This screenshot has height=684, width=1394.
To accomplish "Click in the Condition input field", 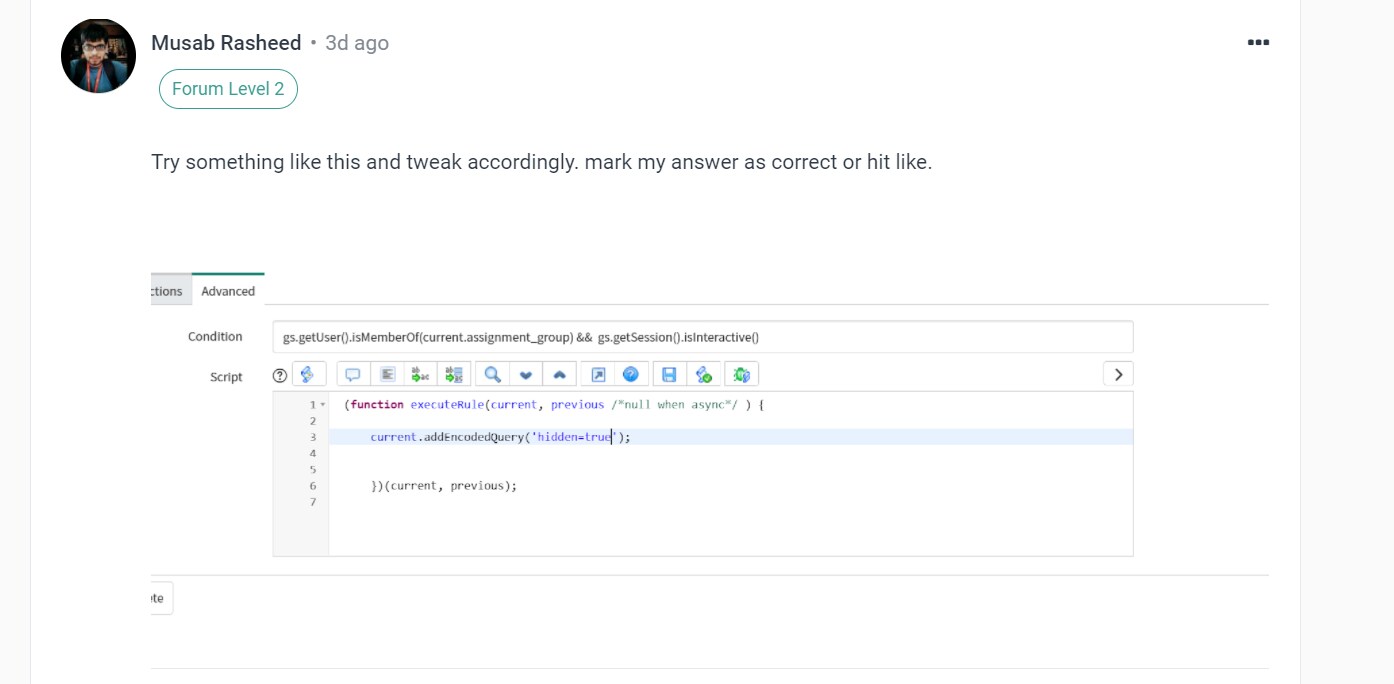I will (x=703, y=337).
